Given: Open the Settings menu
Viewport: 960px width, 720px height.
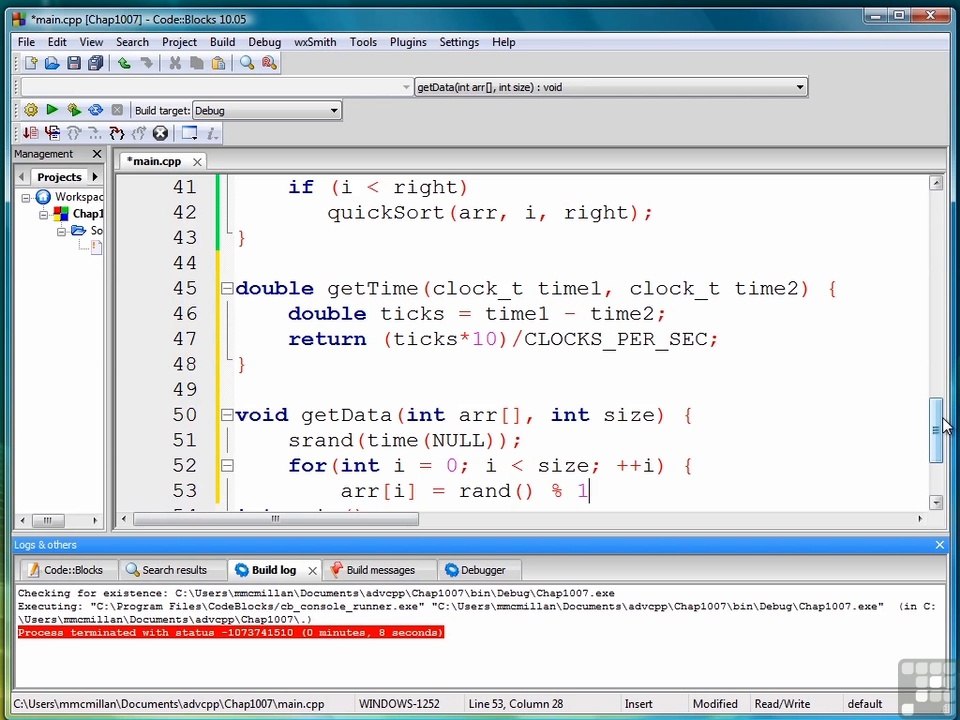Looking at the screenshot, I should [x=459, y=42].
